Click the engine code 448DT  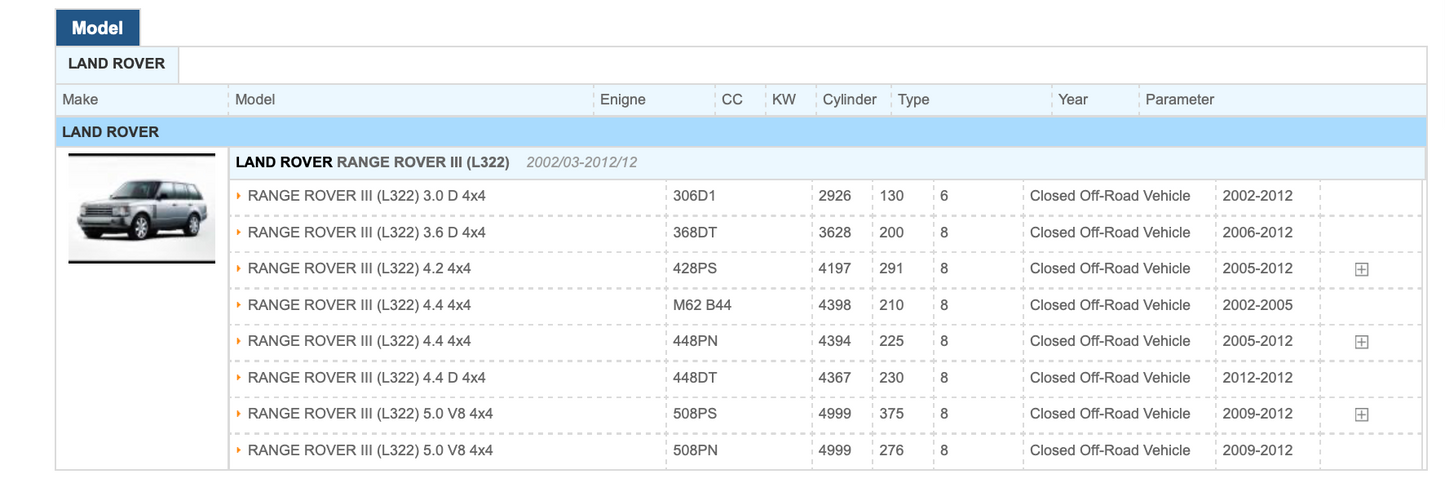695,377
